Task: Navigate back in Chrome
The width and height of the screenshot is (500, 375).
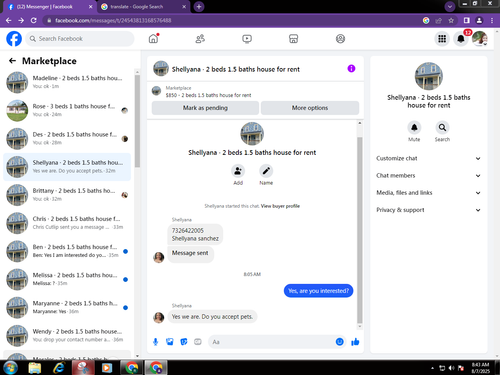Action: 9,20
